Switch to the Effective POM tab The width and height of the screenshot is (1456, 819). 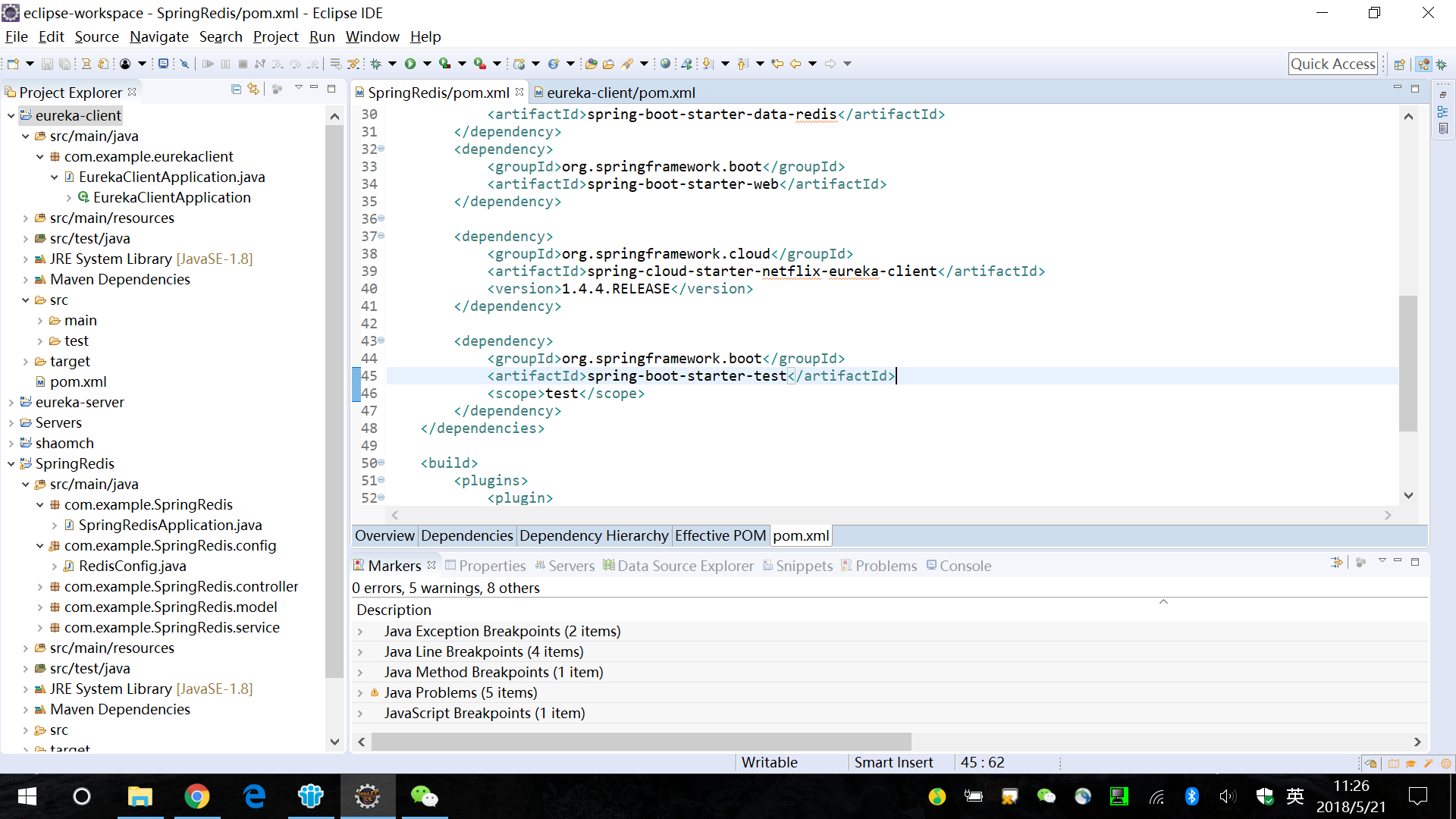tap(720, 535)
